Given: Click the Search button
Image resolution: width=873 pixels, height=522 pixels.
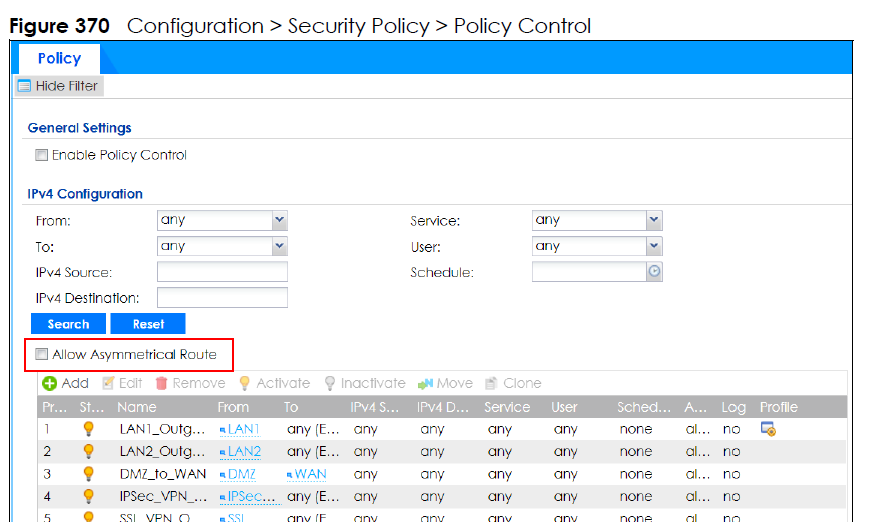Looking at the screenshot, I should 68,324.
